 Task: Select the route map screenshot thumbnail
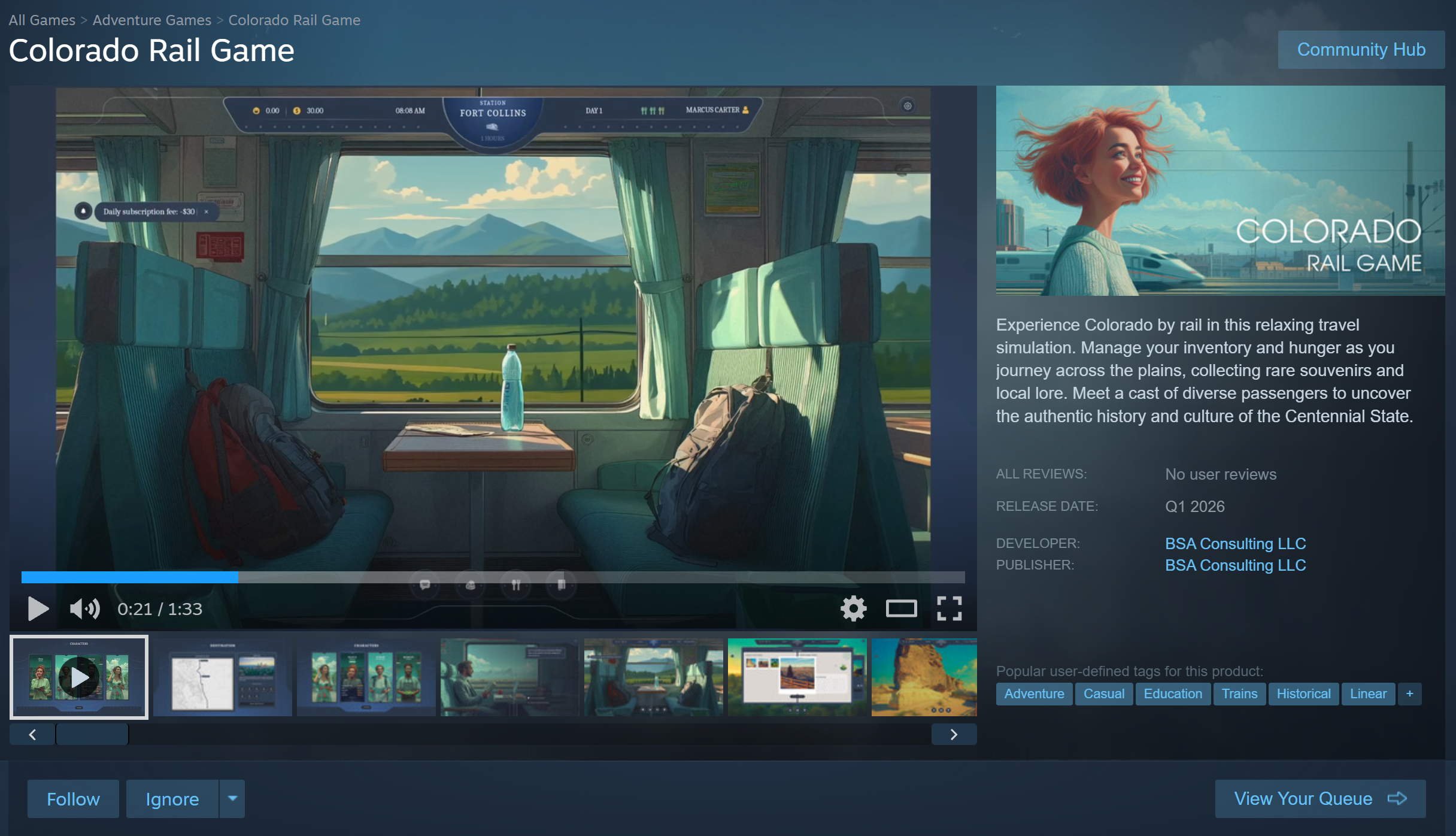pos(222,677)
